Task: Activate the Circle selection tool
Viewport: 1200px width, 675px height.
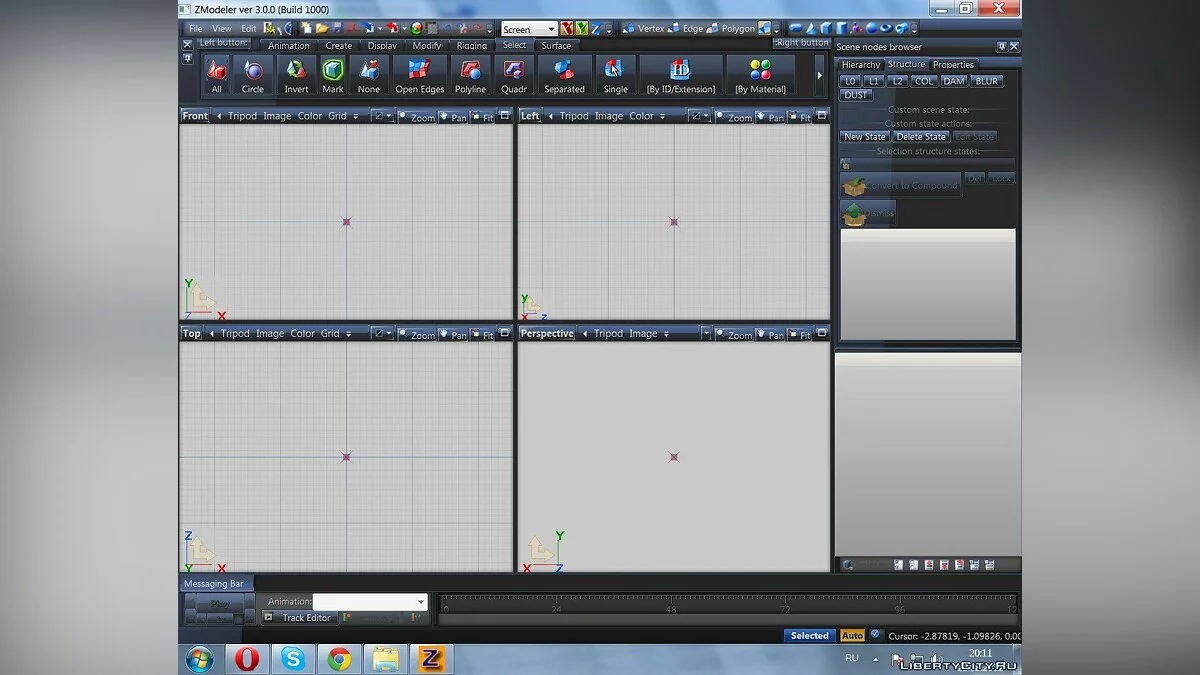Action: click(x=253, y=72)
